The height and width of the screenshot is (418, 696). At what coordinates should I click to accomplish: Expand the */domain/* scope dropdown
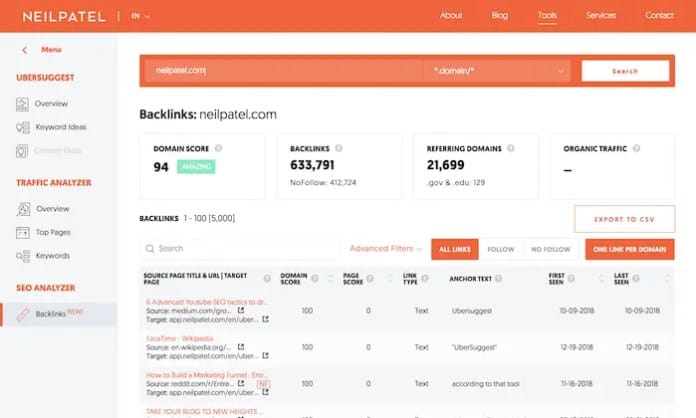pyautogui.click(x=496, y=71)
